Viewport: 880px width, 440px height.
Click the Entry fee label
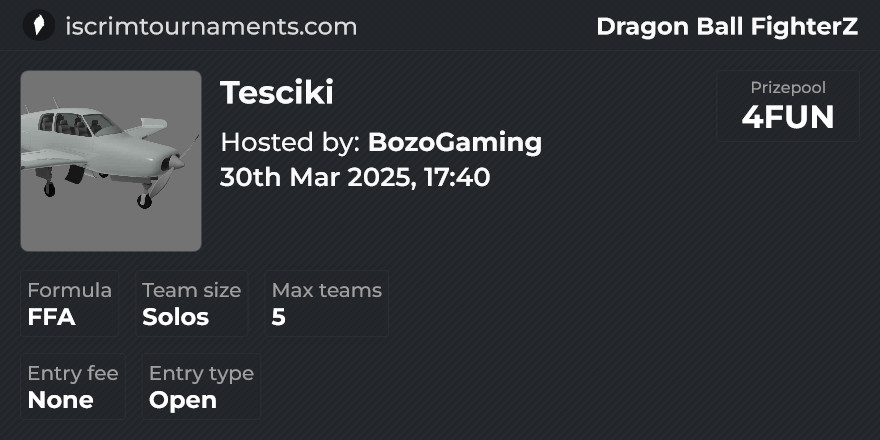coord(73,373)
